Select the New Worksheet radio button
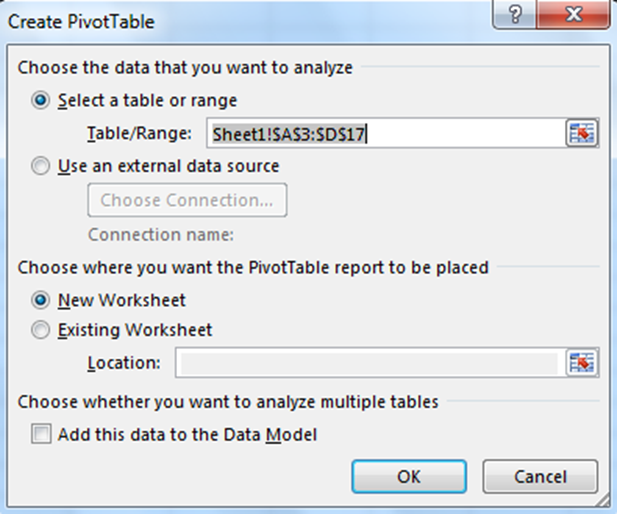 click(41, 299)
